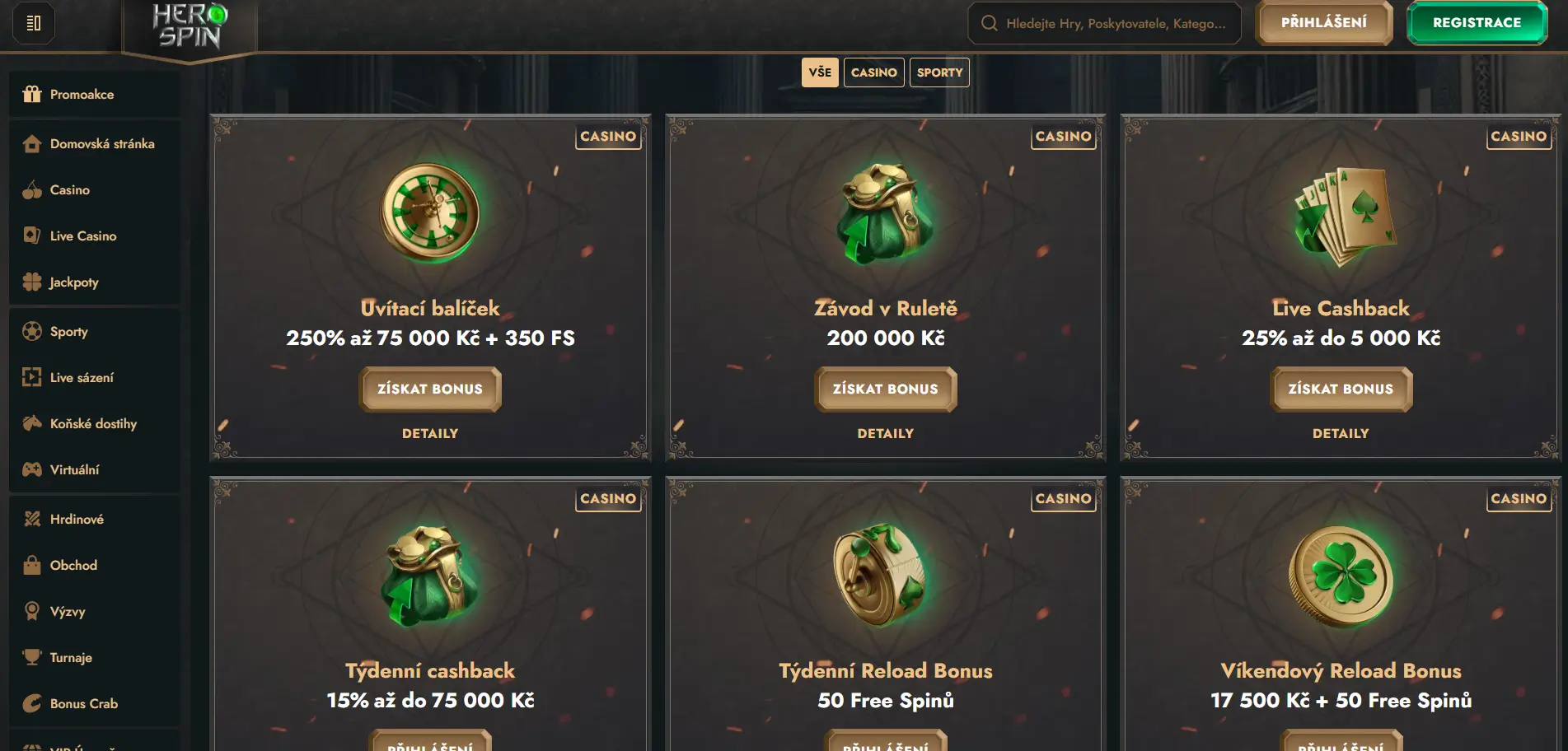The width and height of the screenshot is (1568, 751).
Task: Open the Turnaje trophy icon
Action: pyautogui.click(x=32, y=657)
